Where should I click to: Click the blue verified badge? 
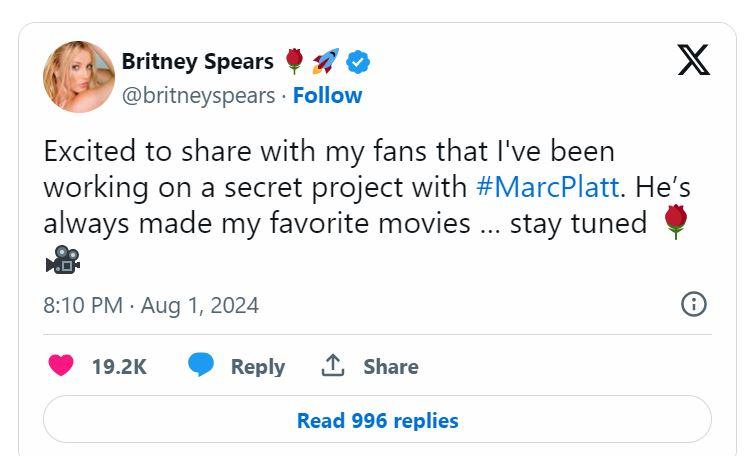coord(359,62)
